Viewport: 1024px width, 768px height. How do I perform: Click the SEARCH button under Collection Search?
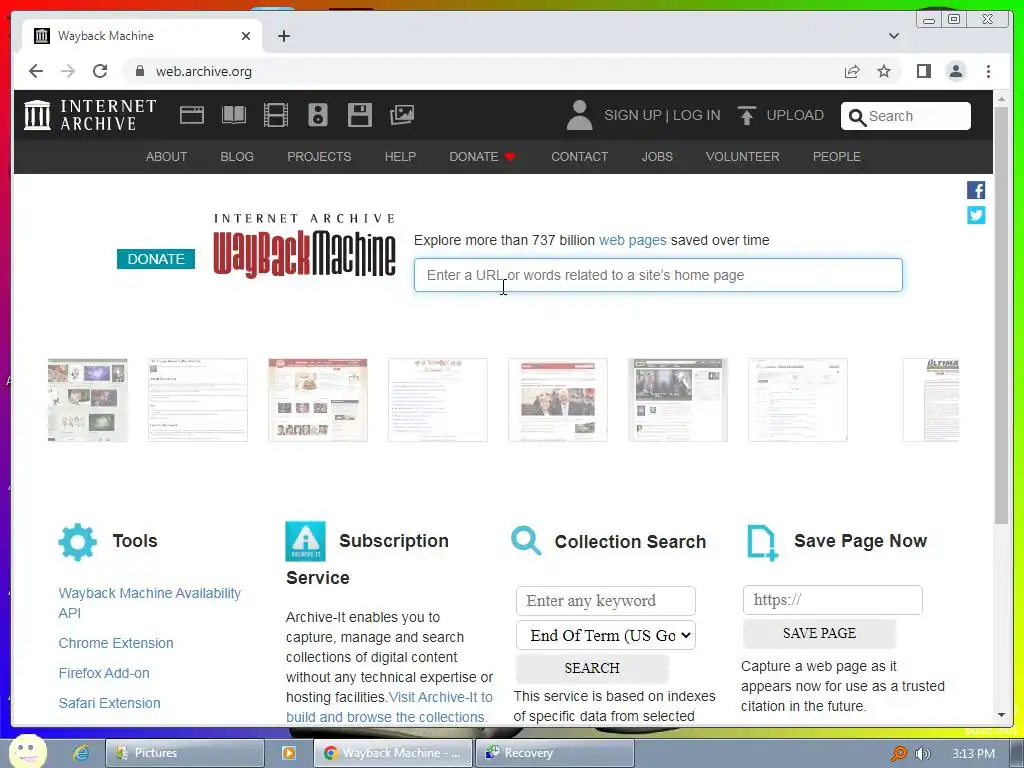point(592,668)
